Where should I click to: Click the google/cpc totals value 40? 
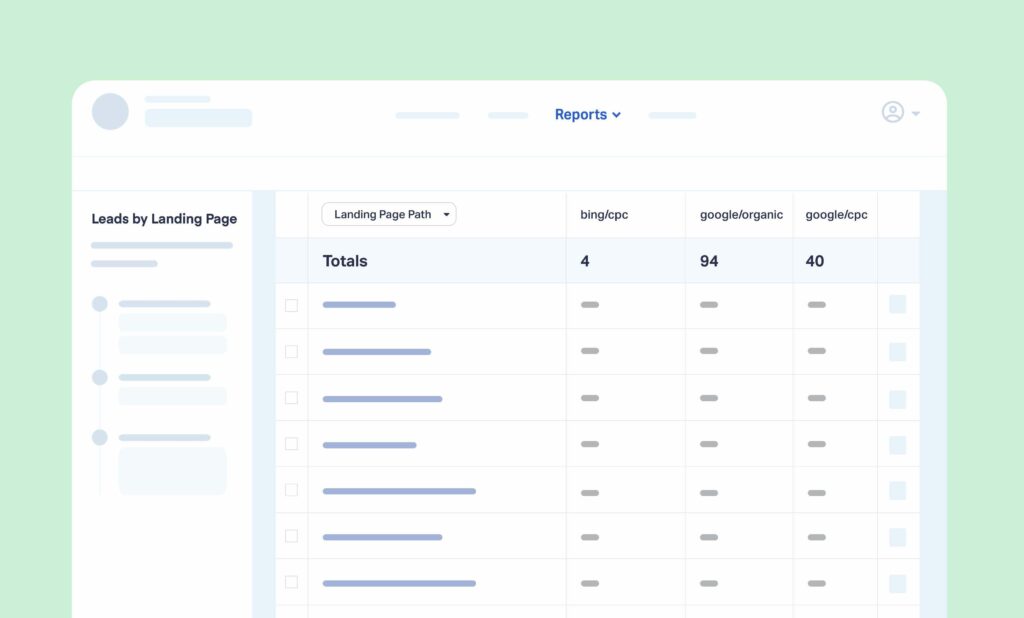point(815,261)
